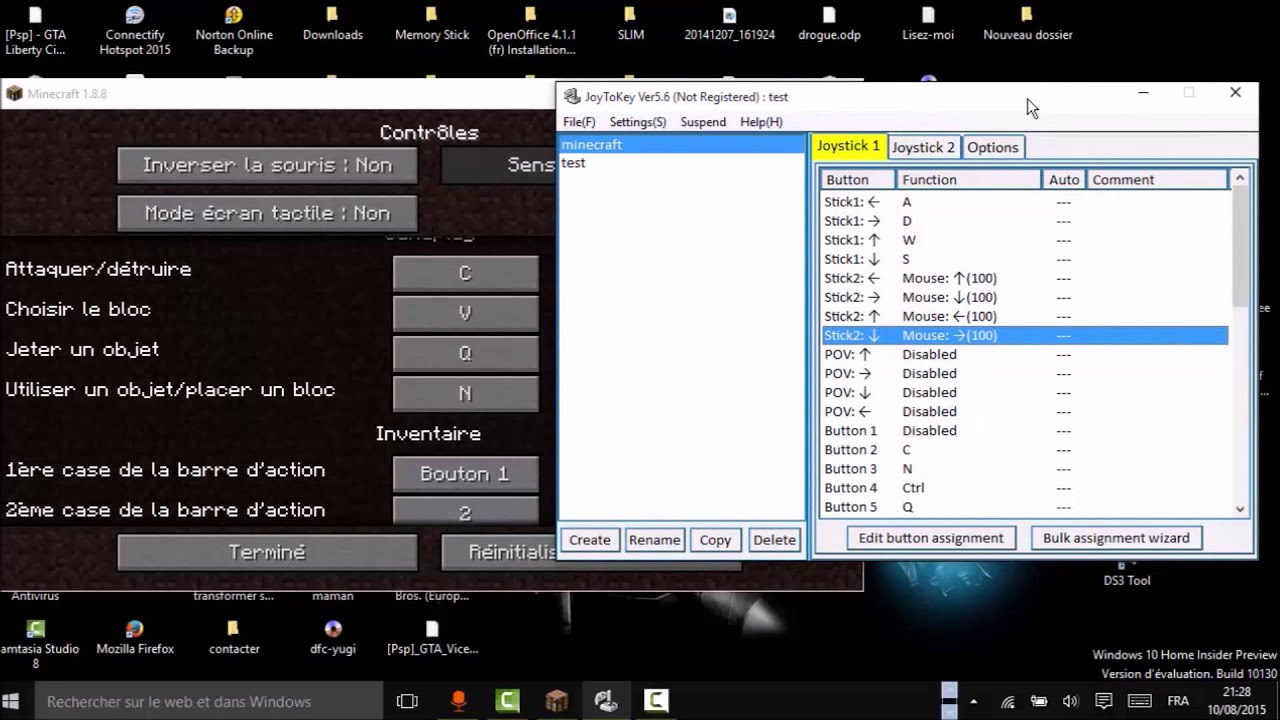Open Task View in the taskbar
The width and height of the screenshot is (1280, 720).
click(407, 701)
